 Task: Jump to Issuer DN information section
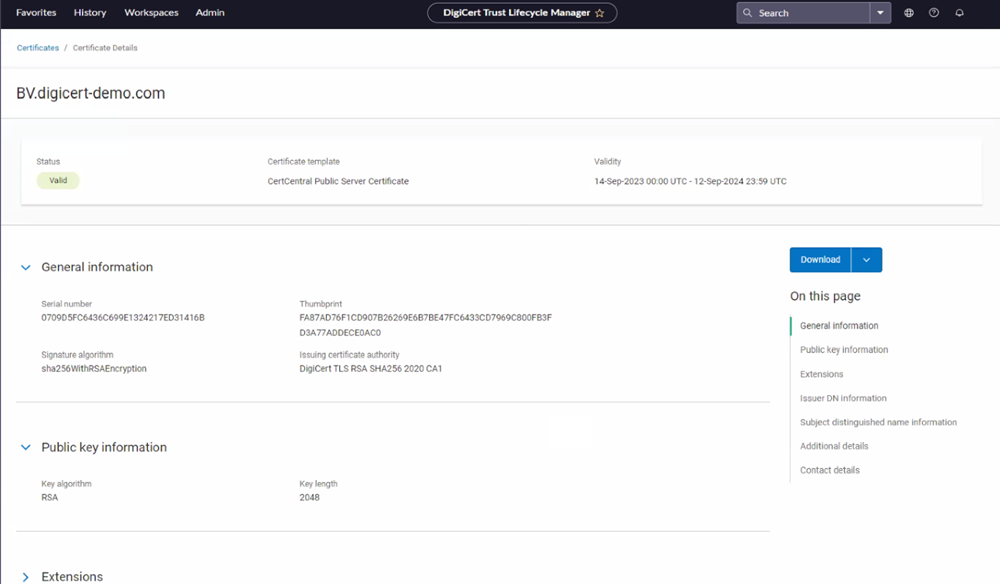pos(843,398)
